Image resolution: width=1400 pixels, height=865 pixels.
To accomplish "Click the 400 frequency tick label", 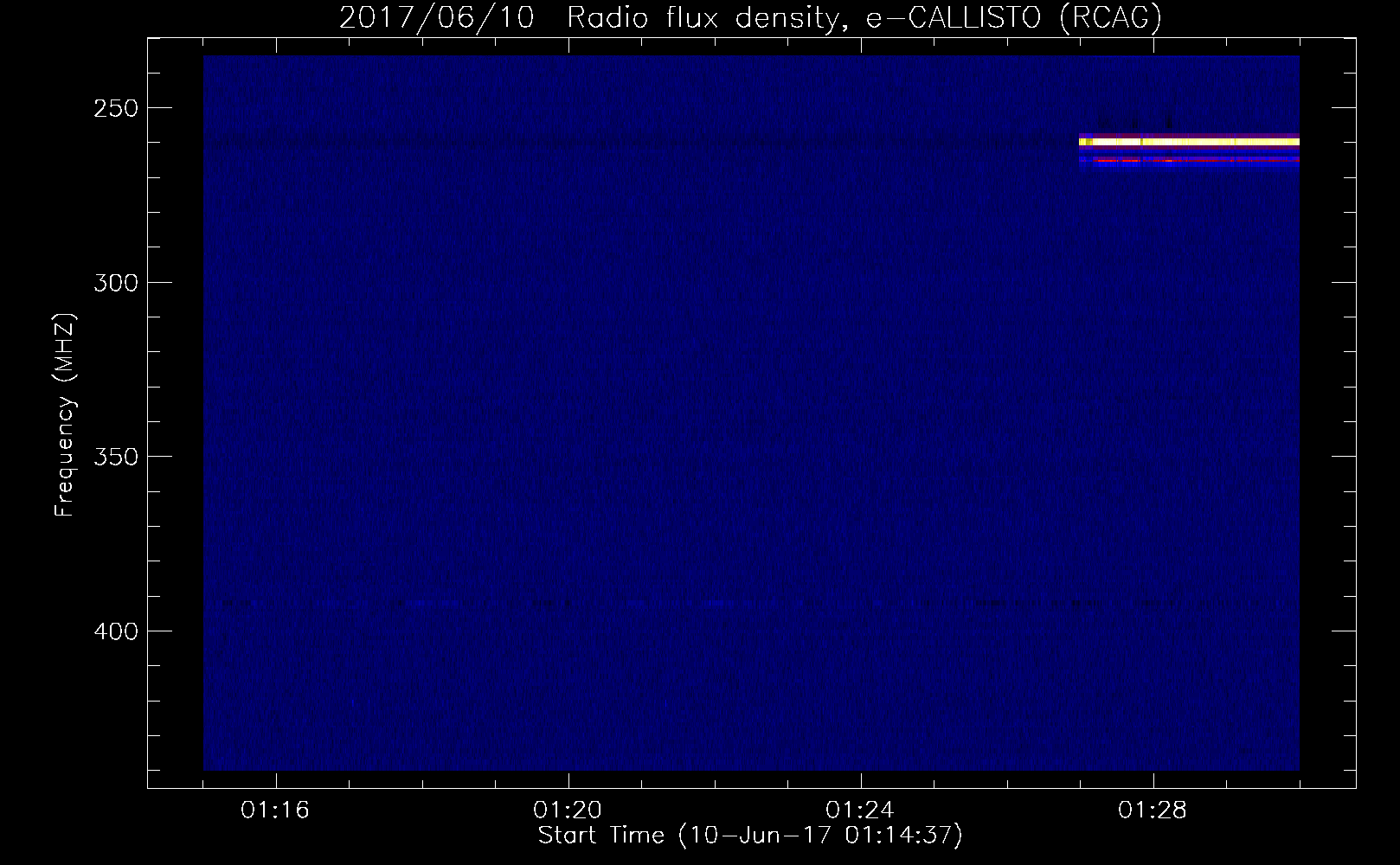I will pos(116,631).
